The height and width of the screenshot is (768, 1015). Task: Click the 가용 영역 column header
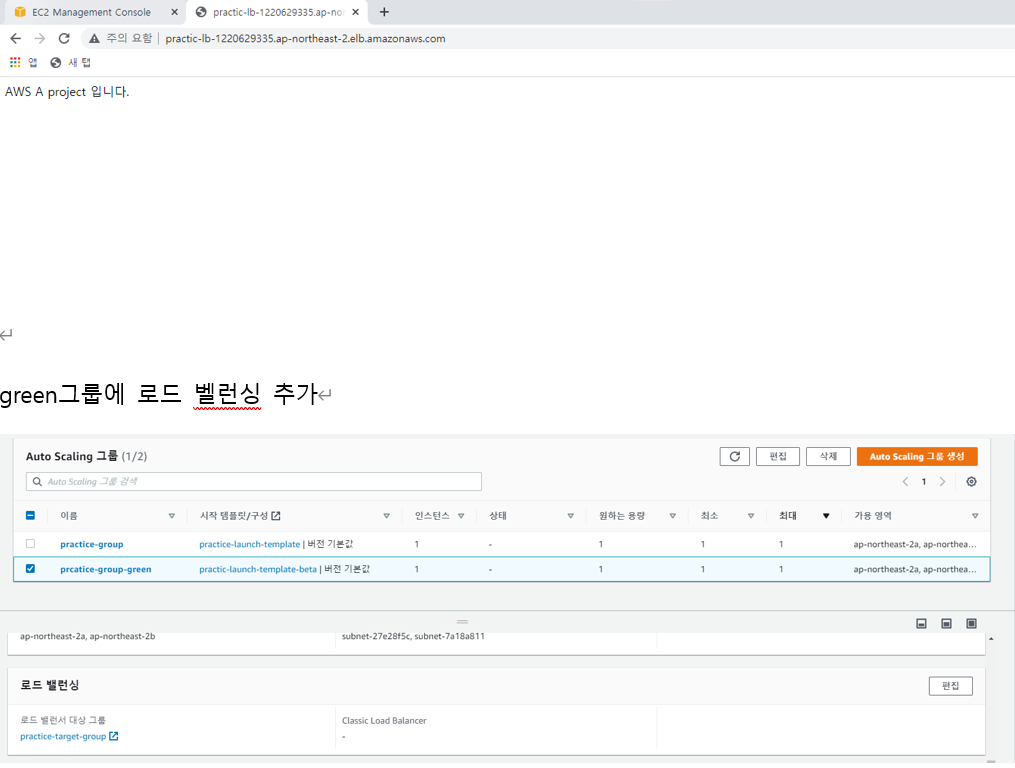pyautogui.click(x=873, y=516)
